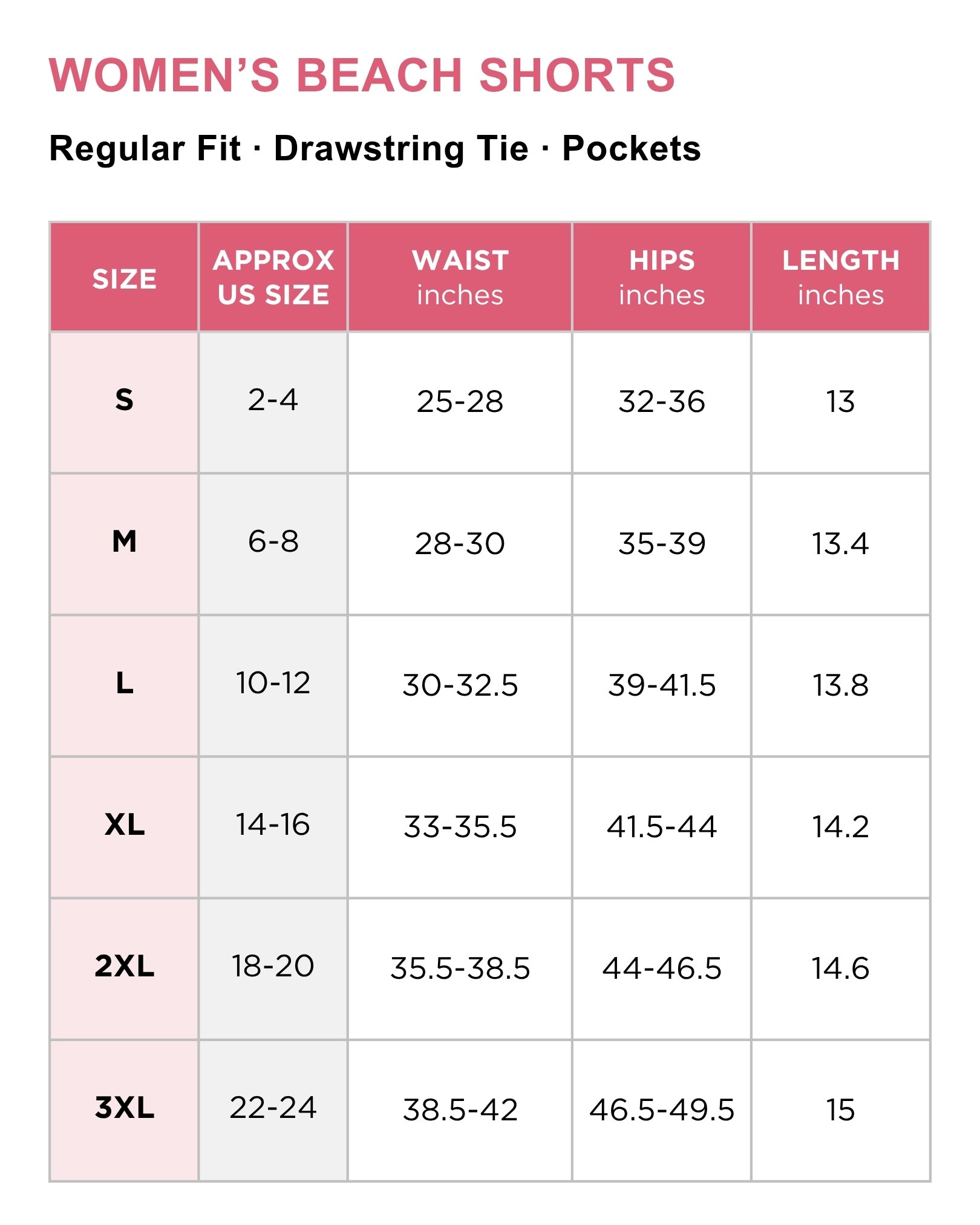Click the APPROX US SIZE header

(x=273, y=278)
